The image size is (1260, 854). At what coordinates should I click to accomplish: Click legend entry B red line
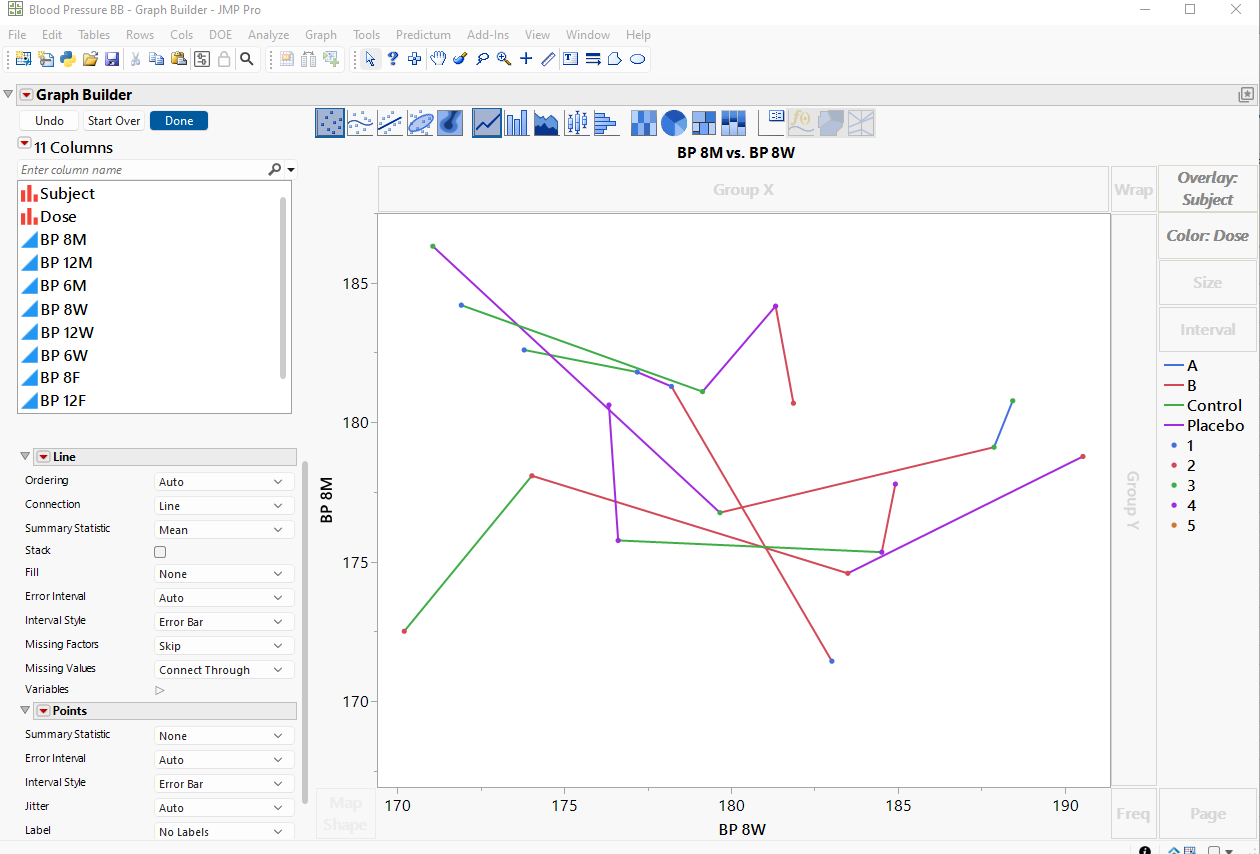1173,386
